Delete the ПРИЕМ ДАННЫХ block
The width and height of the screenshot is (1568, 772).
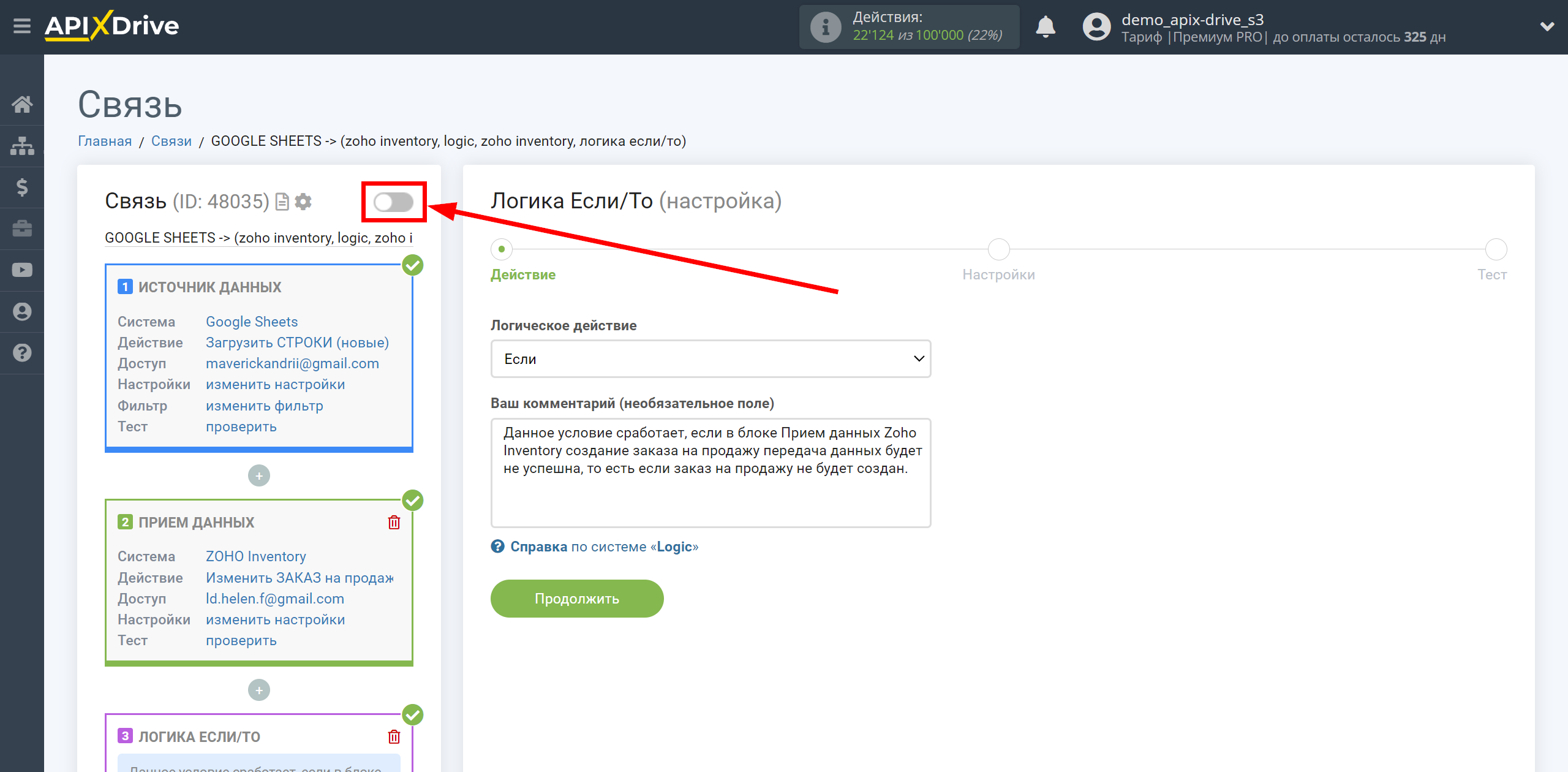point(394,522)
